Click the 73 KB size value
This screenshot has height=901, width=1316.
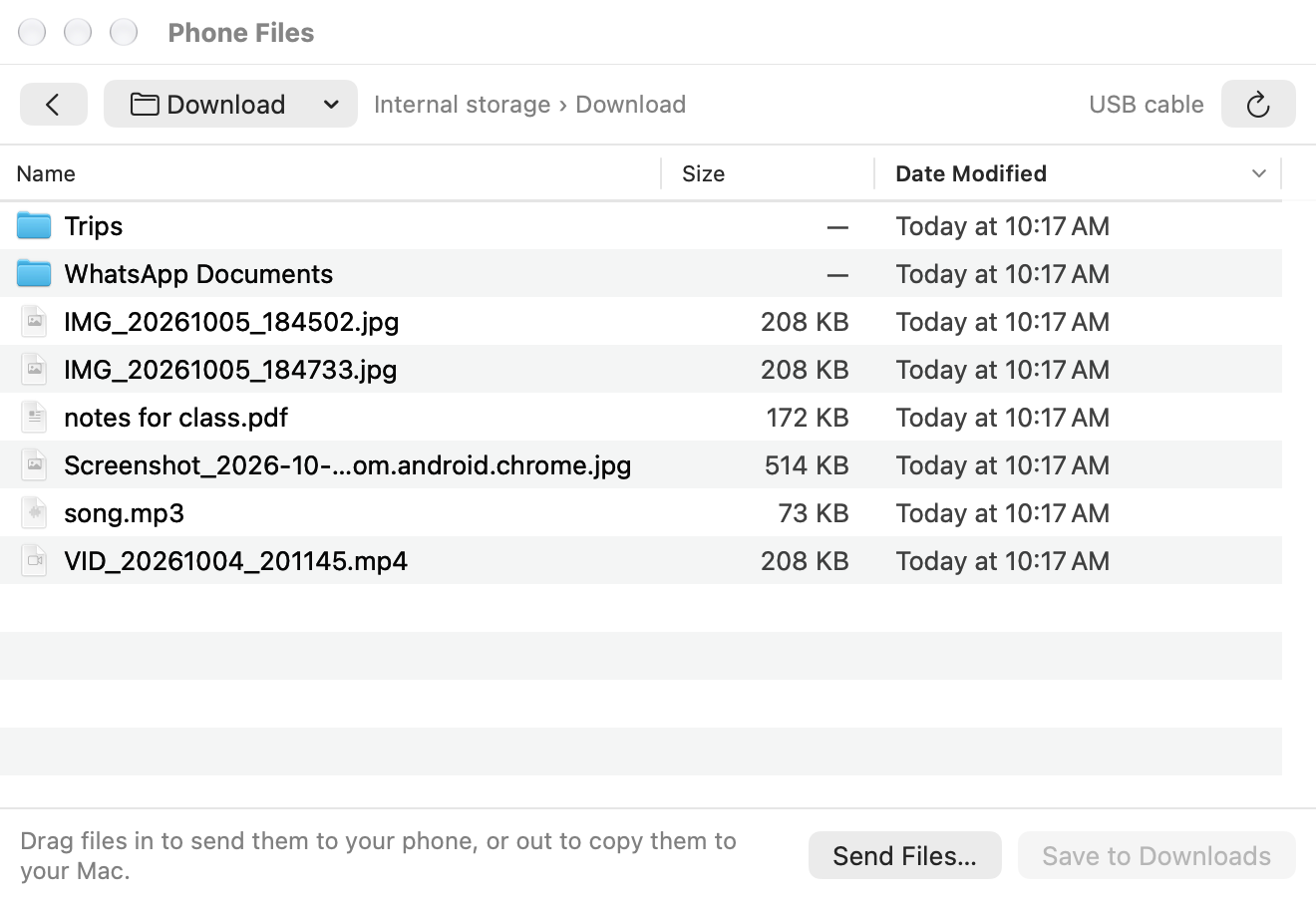(814, 513)
